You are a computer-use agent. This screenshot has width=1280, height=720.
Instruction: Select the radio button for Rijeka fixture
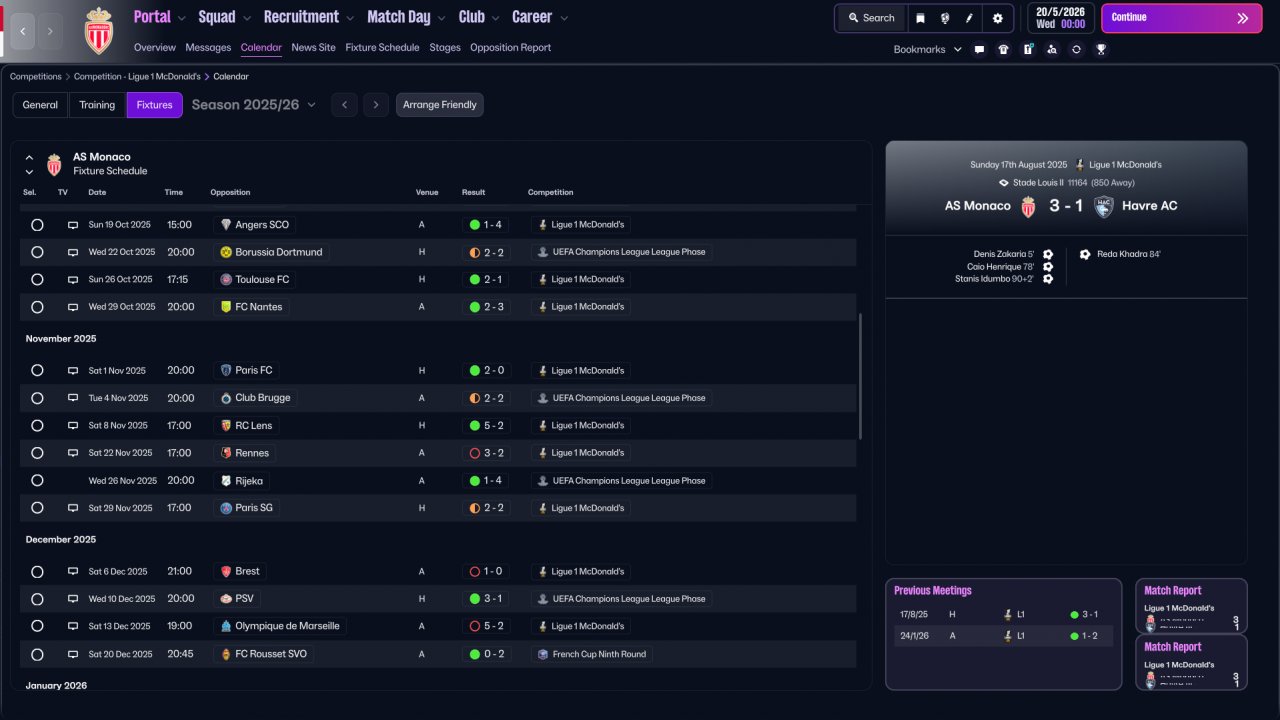[x=37, y=481]
